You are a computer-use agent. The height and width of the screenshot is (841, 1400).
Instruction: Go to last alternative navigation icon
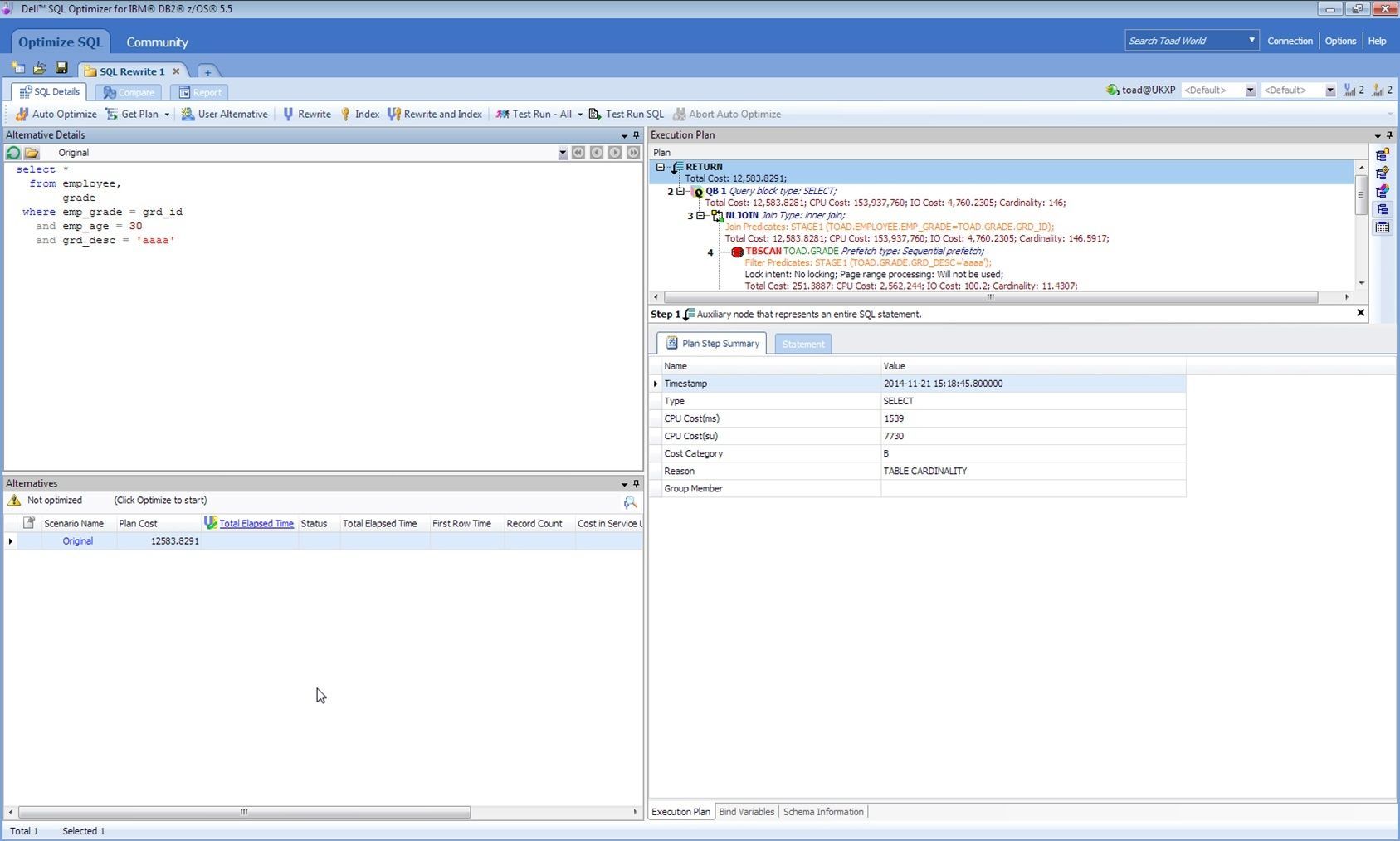pyautogui.click(x=633, y=153)
